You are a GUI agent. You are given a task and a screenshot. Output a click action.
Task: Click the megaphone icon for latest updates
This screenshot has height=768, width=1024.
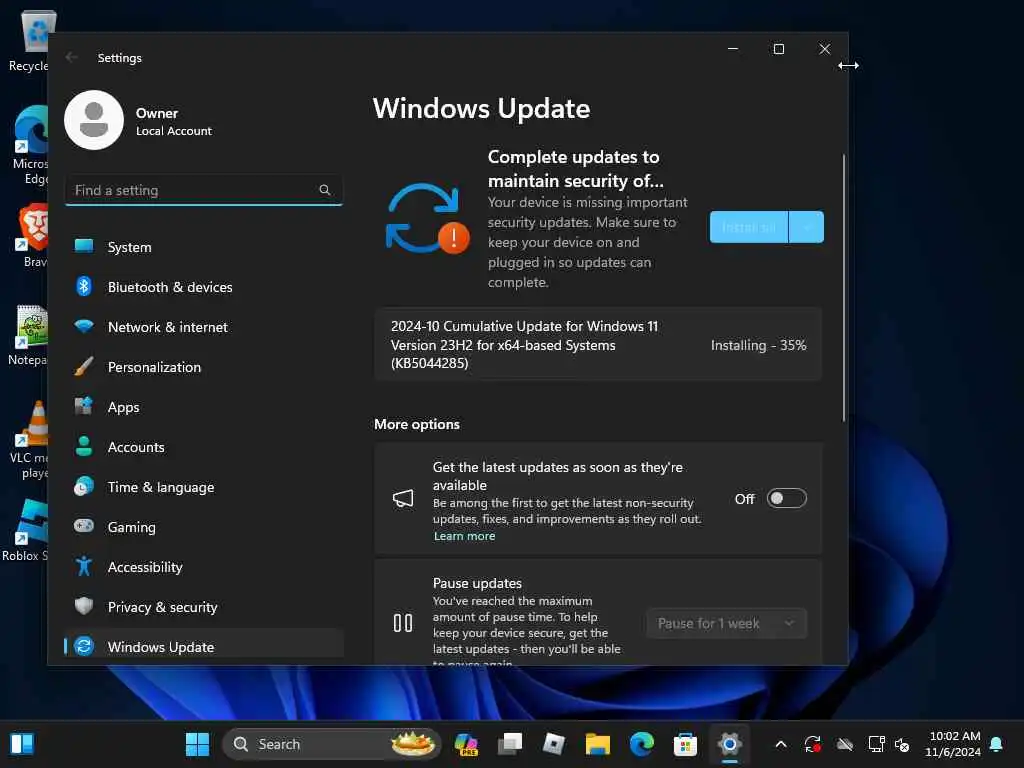(403, 499)
